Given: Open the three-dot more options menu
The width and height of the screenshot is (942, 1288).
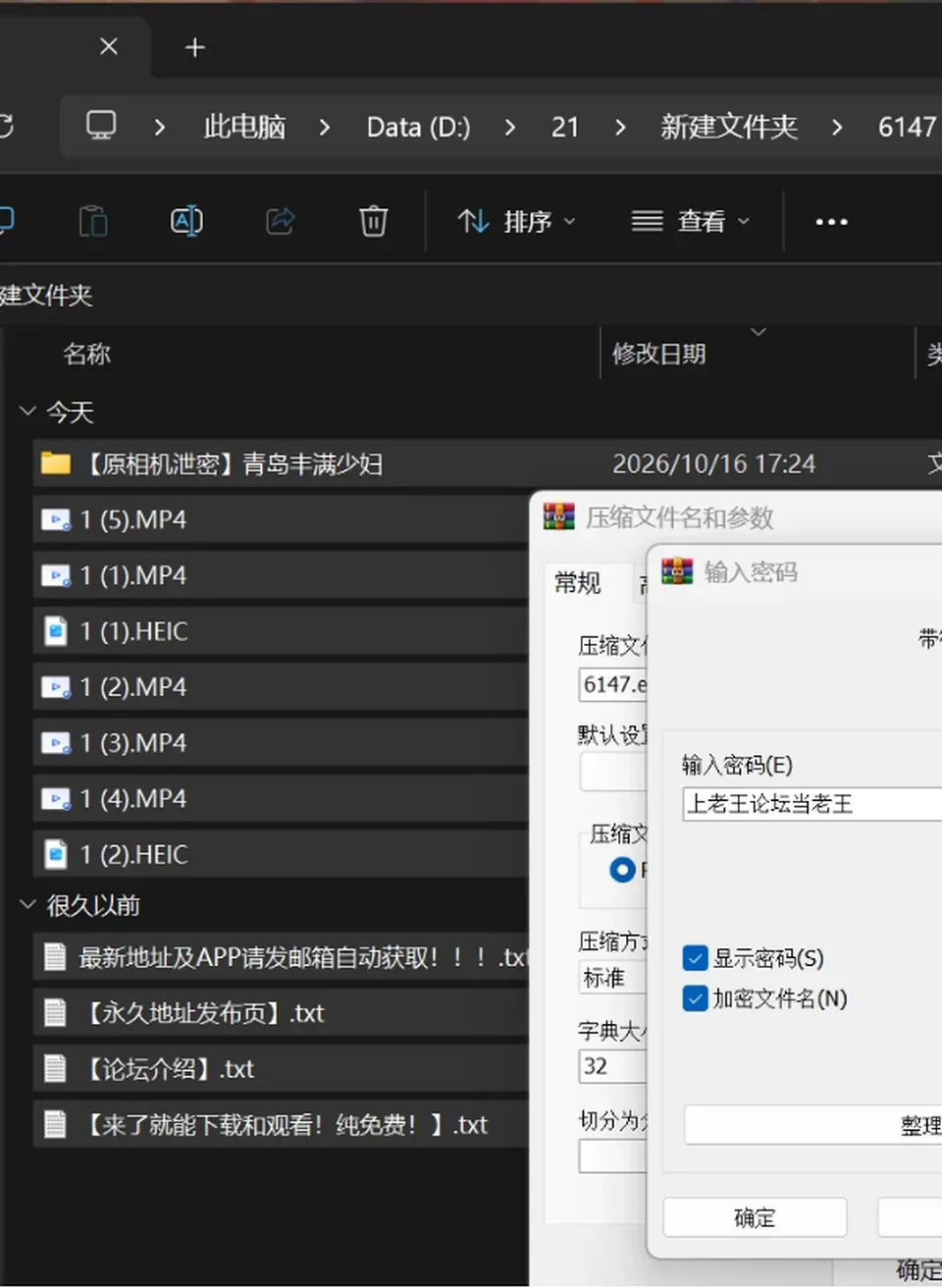Looking at the screenshot, I should pos(831,222).
